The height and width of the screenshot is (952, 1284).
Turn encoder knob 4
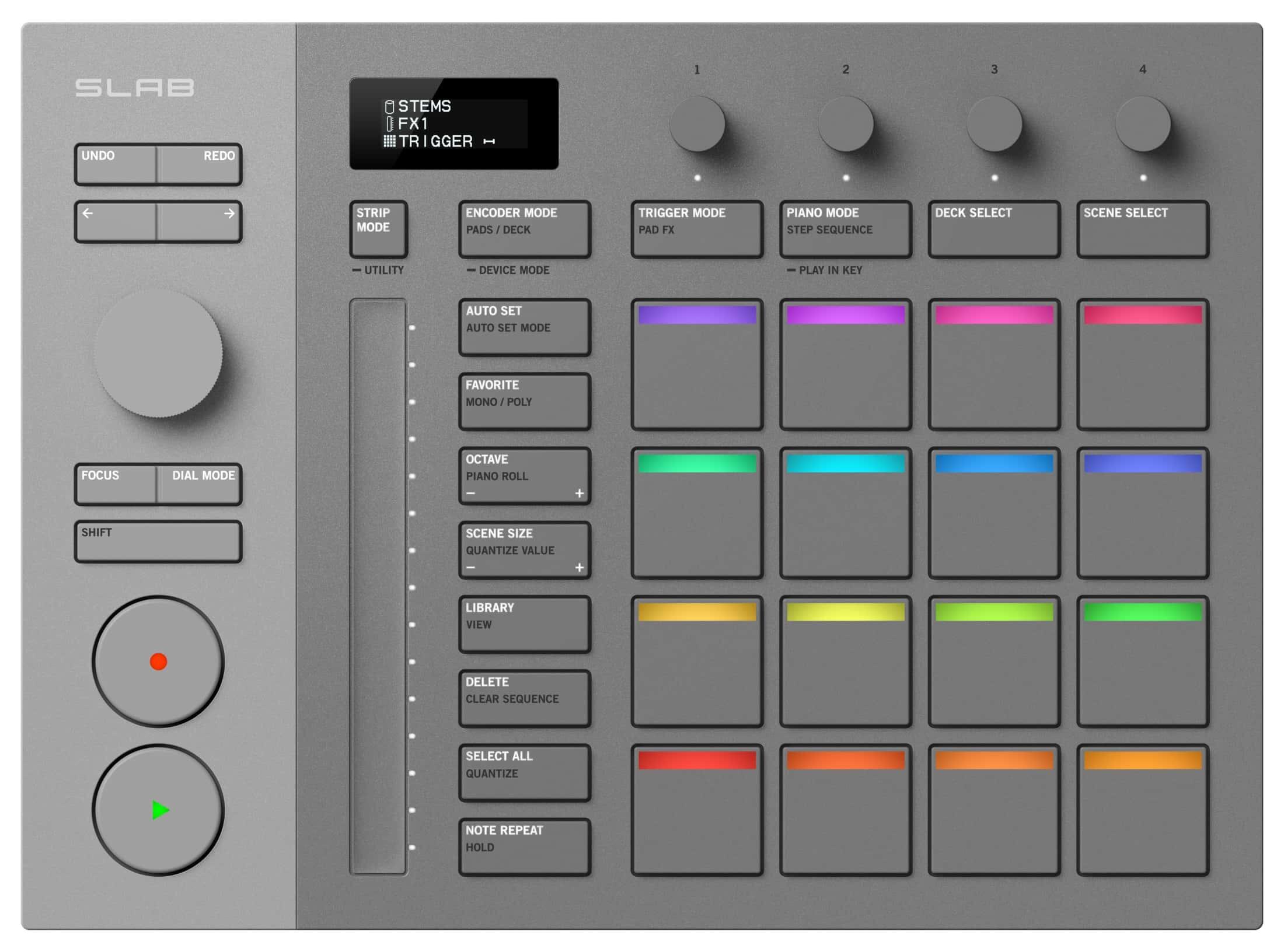tap(1142, 124)
